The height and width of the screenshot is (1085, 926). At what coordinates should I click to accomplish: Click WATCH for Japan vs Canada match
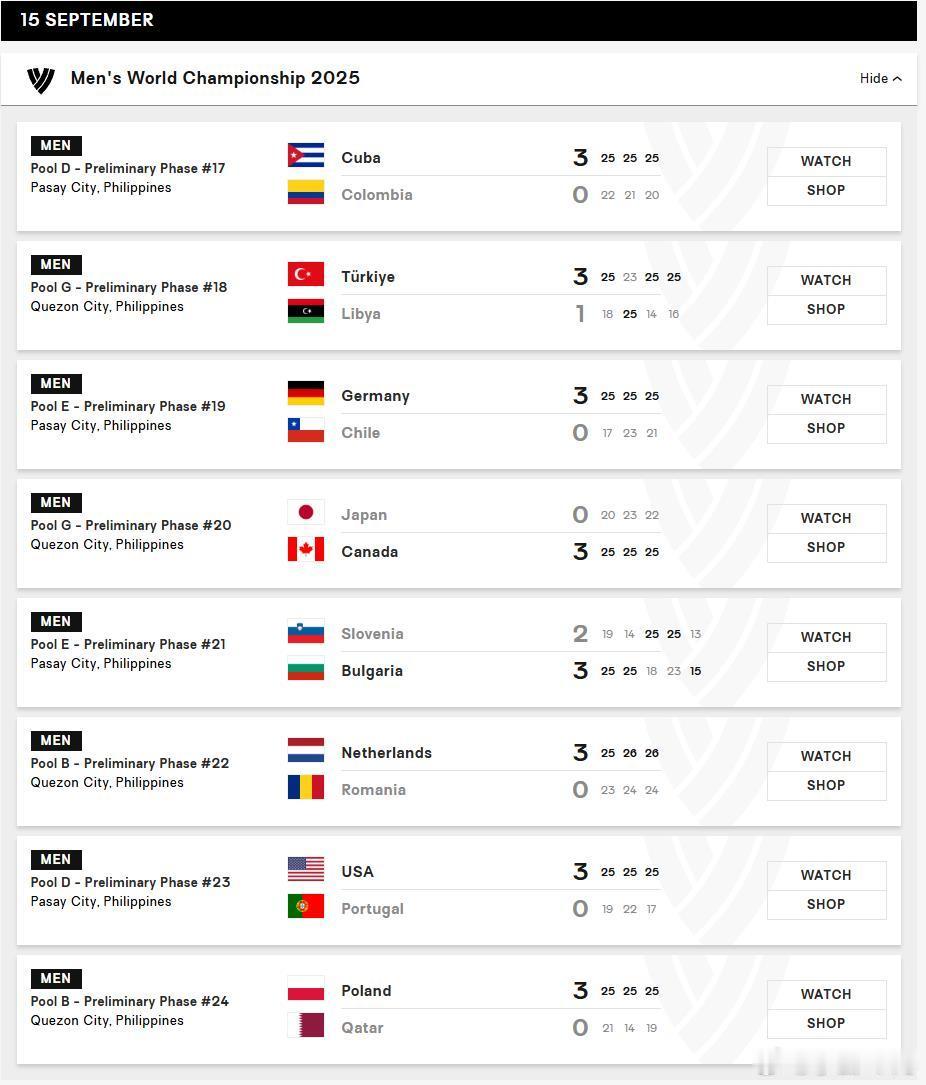(x=826, y=518)
